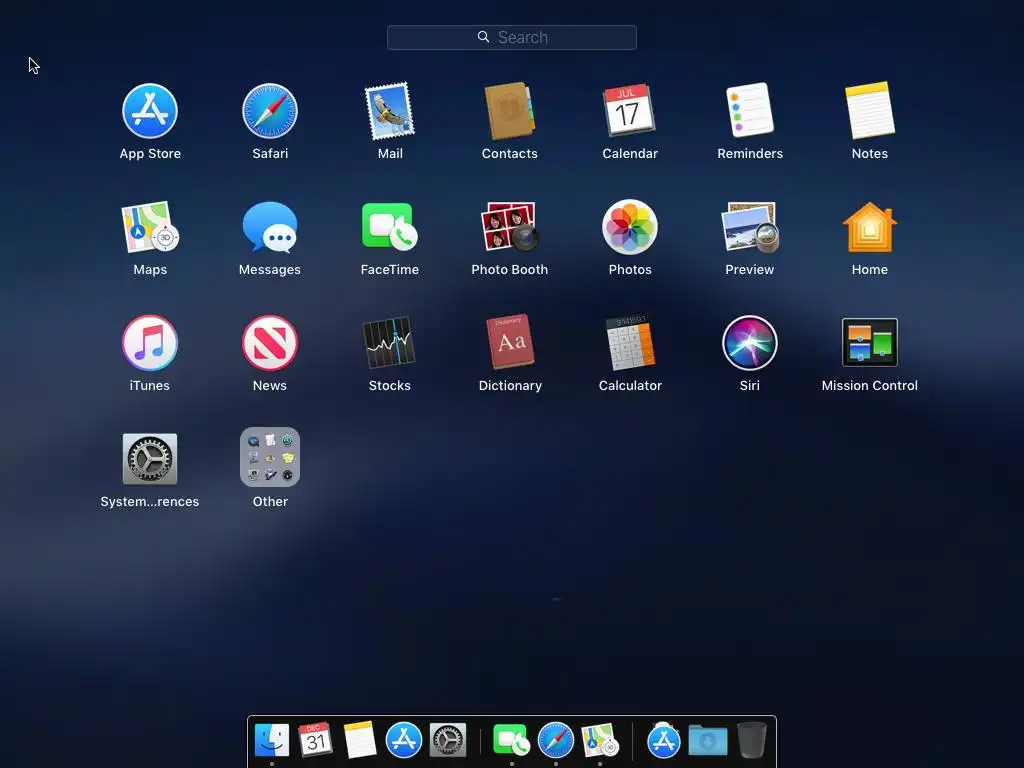This screenshot has height=768, width=1024.
Task: Launch Safari from the Launchpad grid
Action: pos(270,111)
